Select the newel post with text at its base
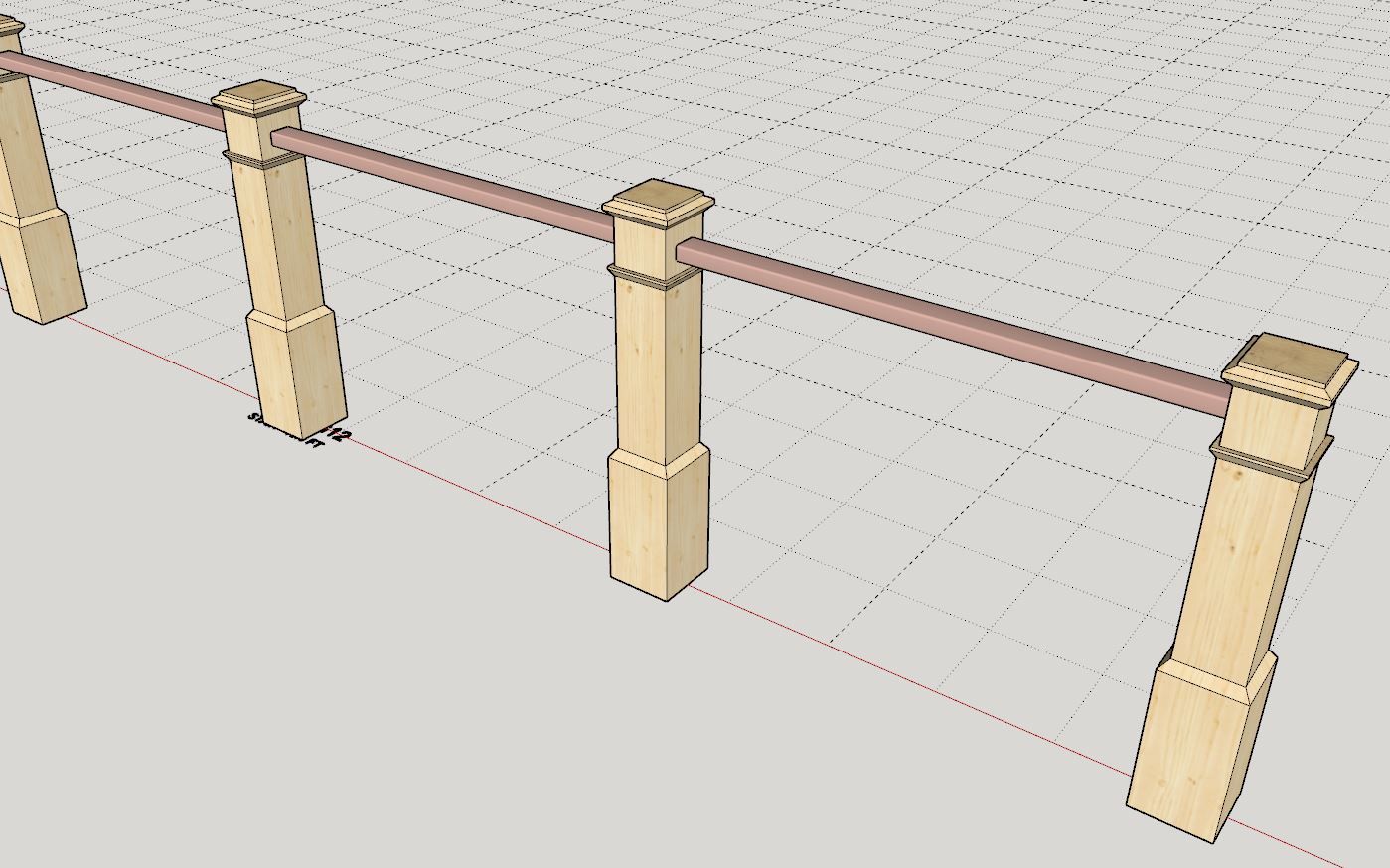The width and height of the screenshot is (1390, 868). (x=279, y=260)
